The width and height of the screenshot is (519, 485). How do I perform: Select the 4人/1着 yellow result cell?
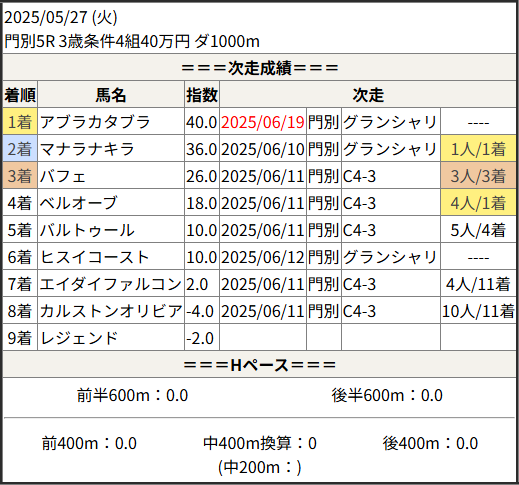[x=478, y=203]
